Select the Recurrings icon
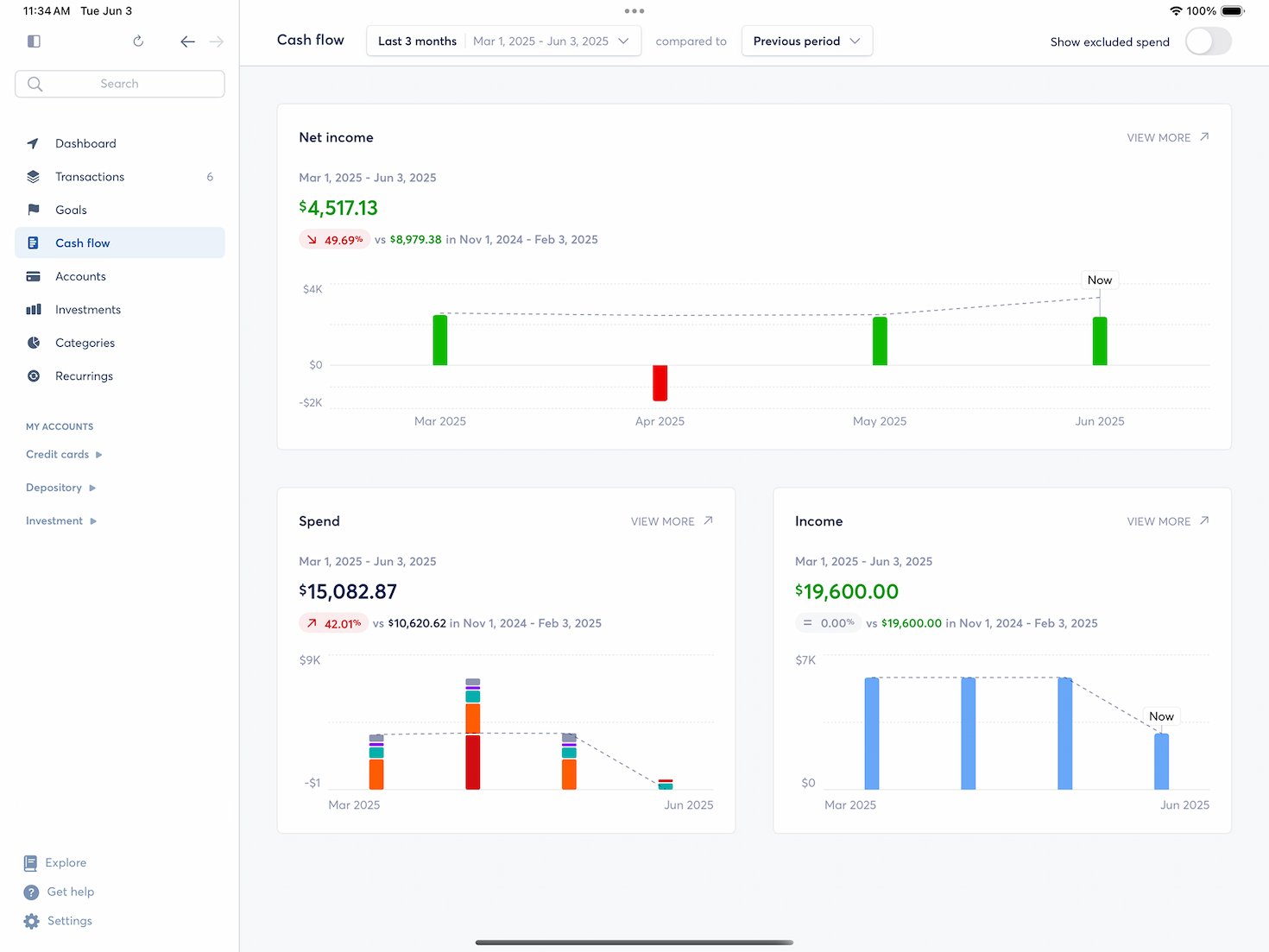 pos(33,375)
